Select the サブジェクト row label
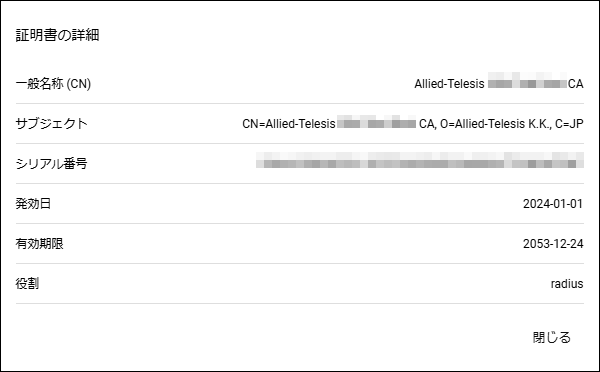The height and width of the screenshot is (372, 600). tap(52, 124)
